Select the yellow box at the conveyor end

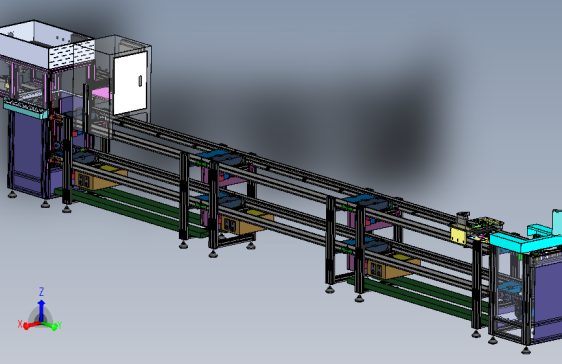point(458,235)
